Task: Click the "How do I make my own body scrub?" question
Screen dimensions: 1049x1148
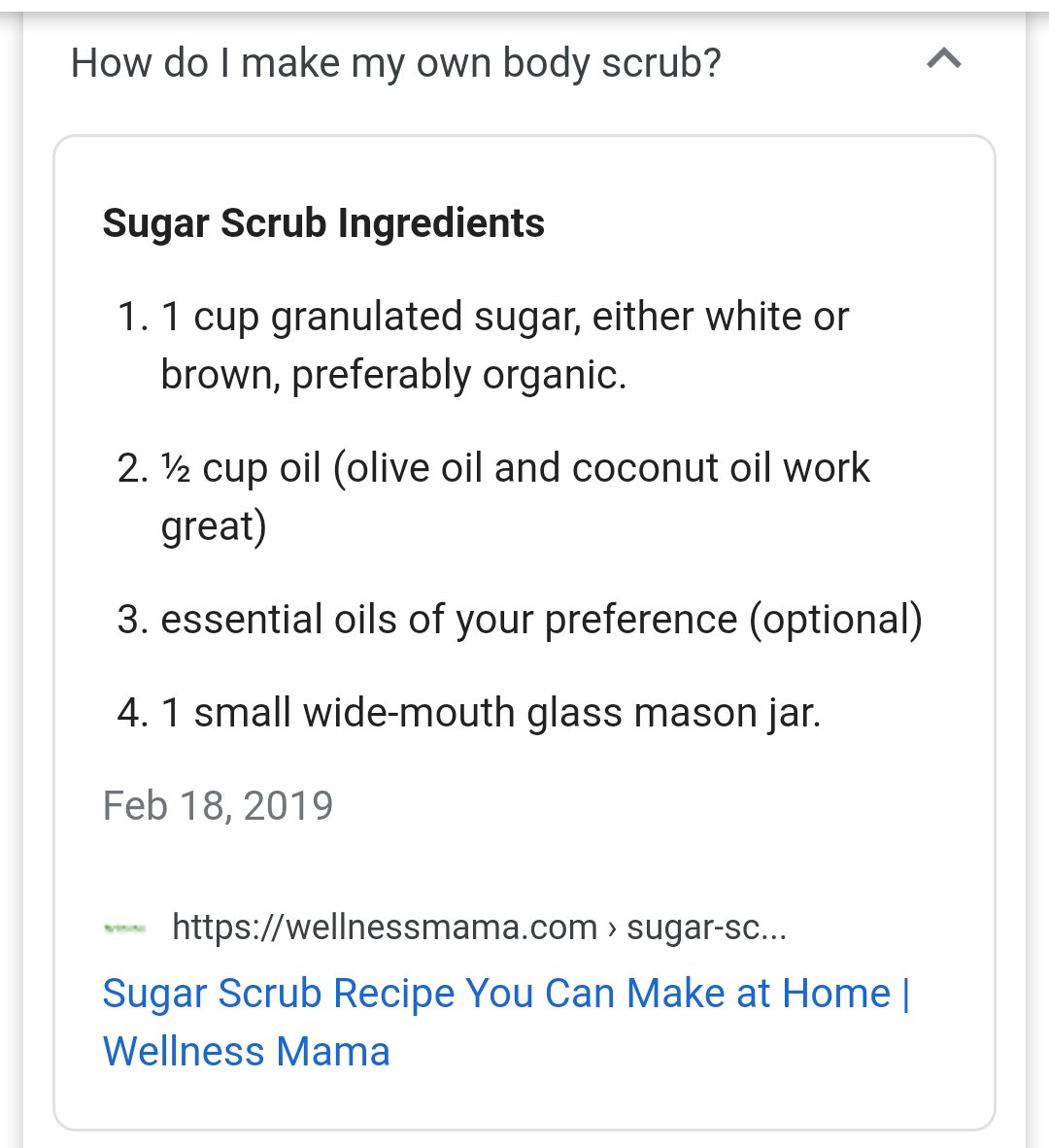Action: click(396, 64)
